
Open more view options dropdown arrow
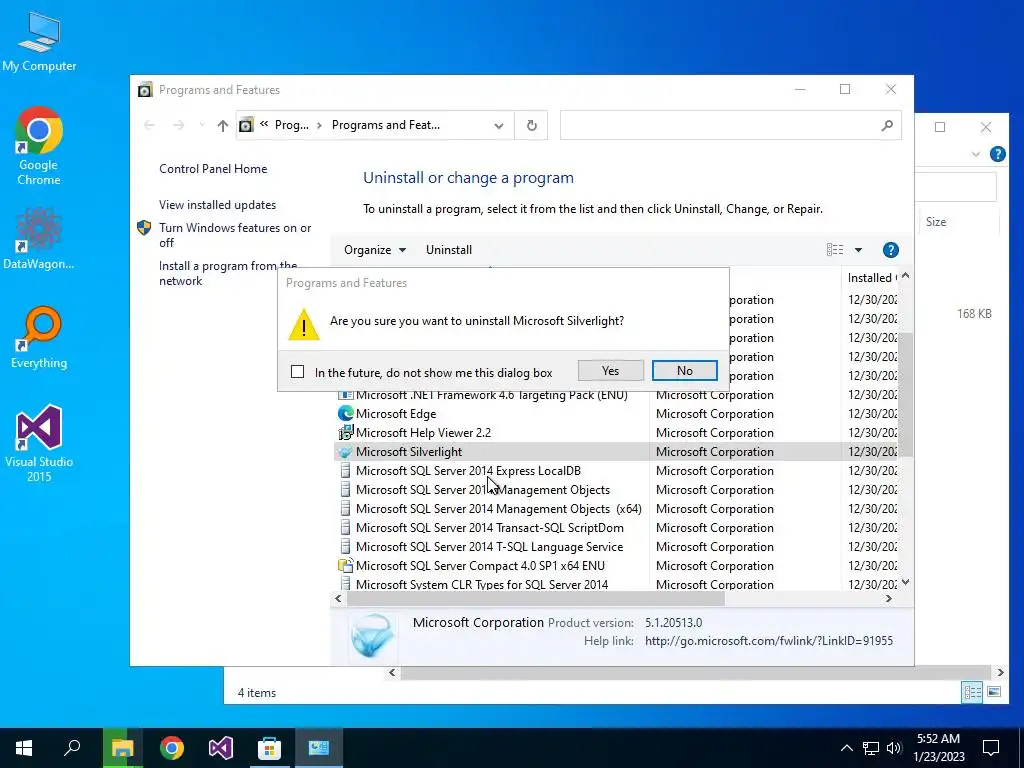pos(858,250)
